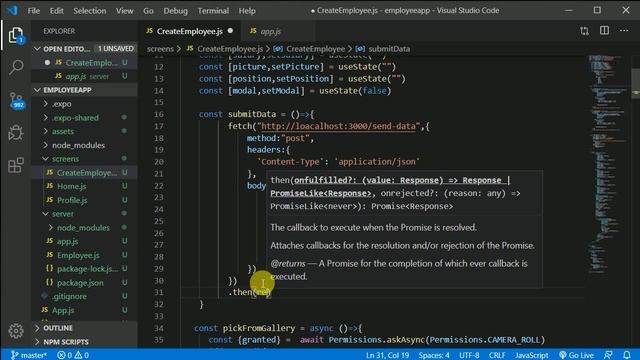The height and width of the screenshot is (360, 640).
Task: Open the Search view icon
Action: pyautogui.click(x=16, y=67)
